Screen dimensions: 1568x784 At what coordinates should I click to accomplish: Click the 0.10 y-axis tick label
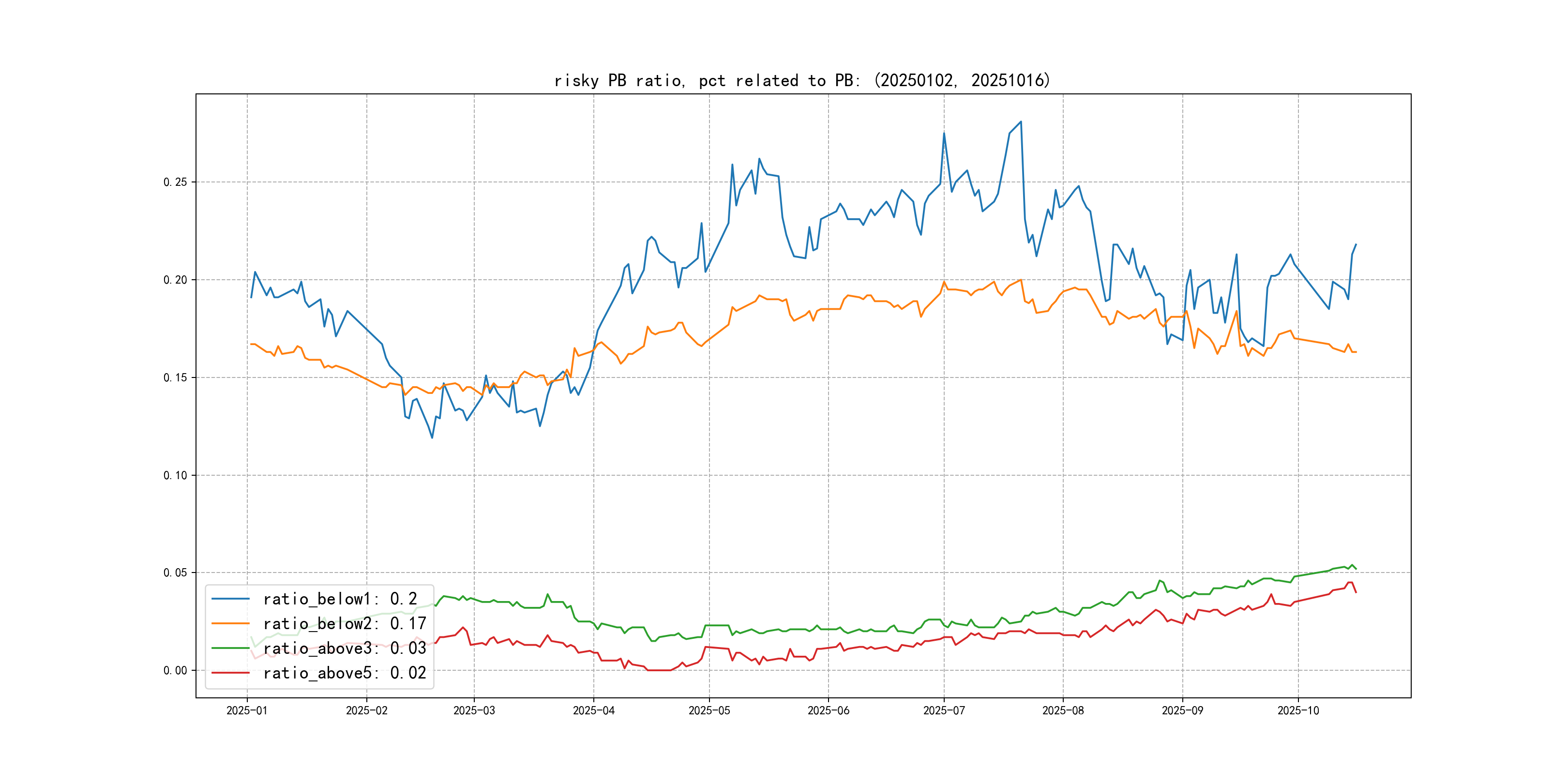175,475
